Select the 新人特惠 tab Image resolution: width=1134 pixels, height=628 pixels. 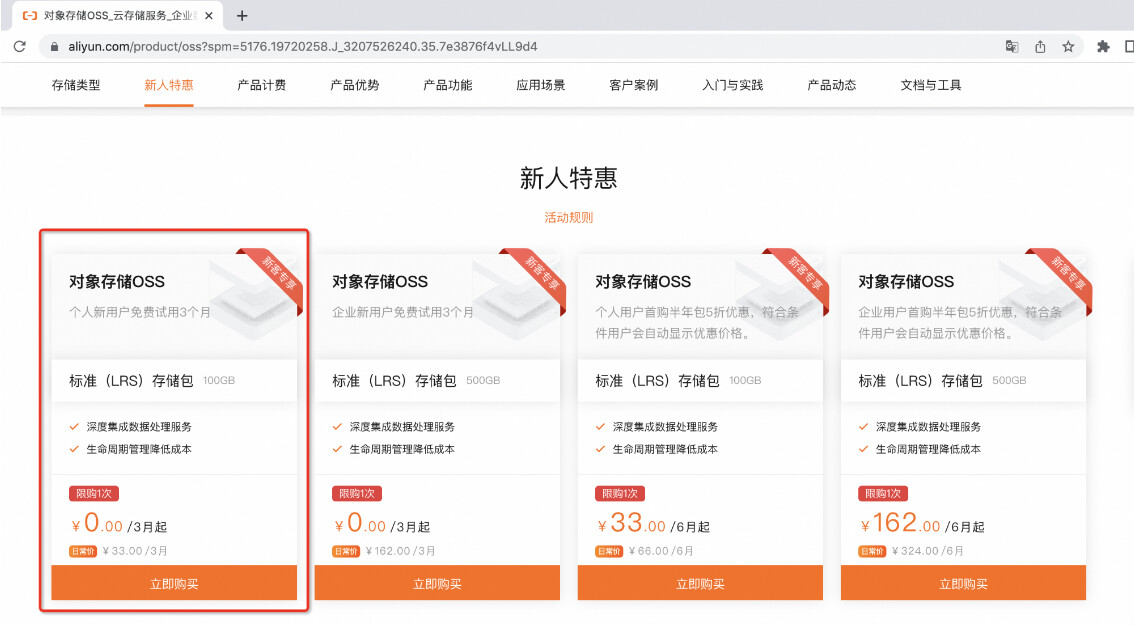pyautogui.click(x=169, y=85)
